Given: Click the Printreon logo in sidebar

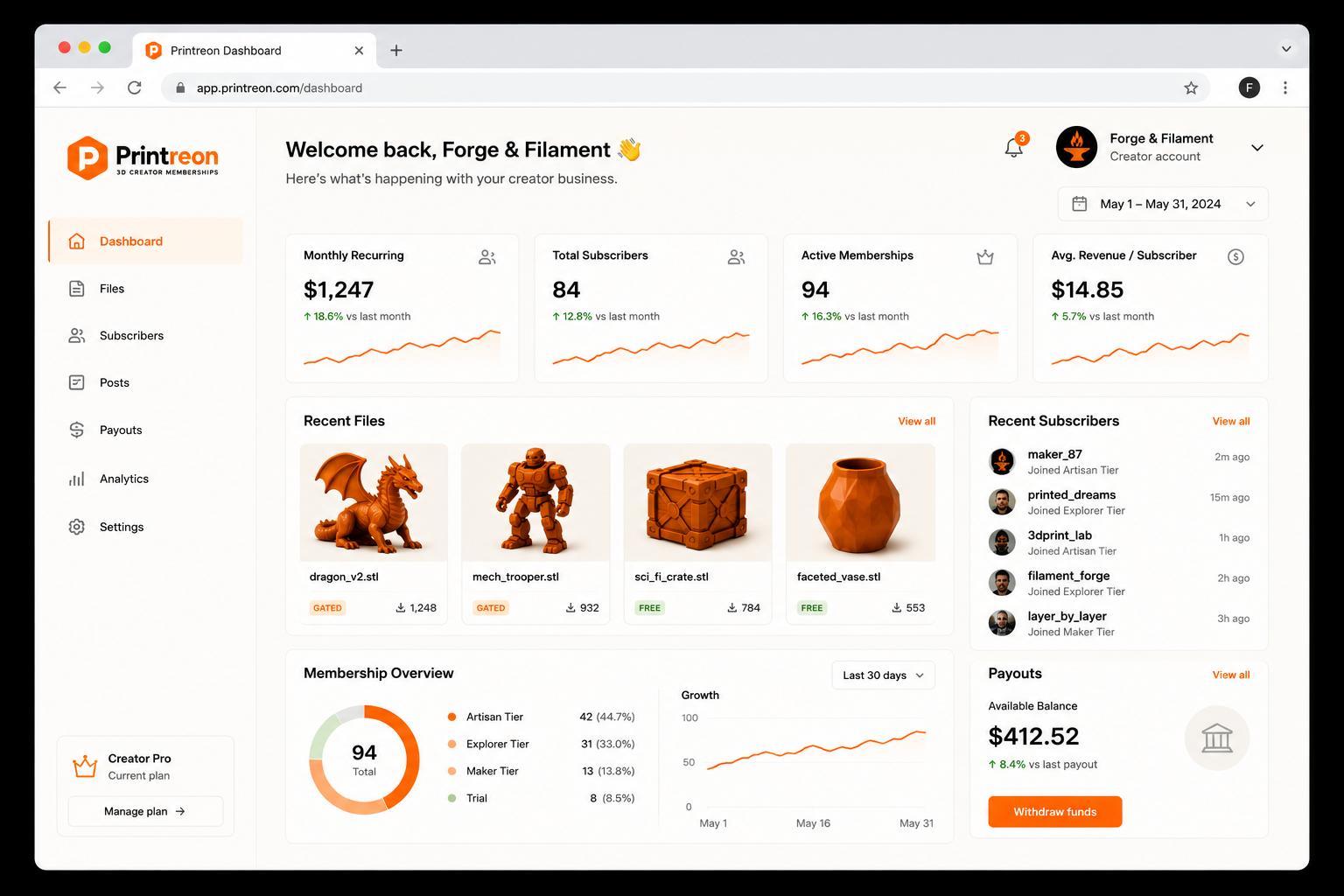Looking at the screenshot, I should coord(143,157).
